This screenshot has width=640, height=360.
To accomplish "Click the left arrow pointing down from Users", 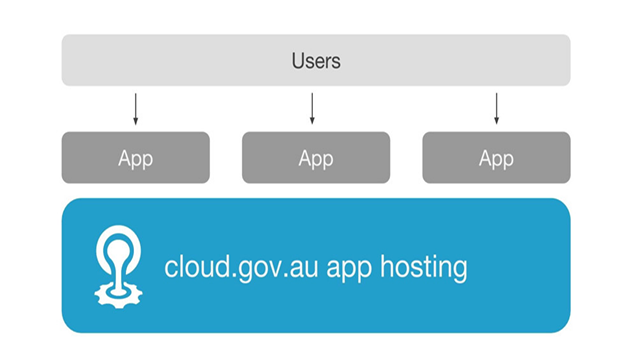I will click(136, 109).
